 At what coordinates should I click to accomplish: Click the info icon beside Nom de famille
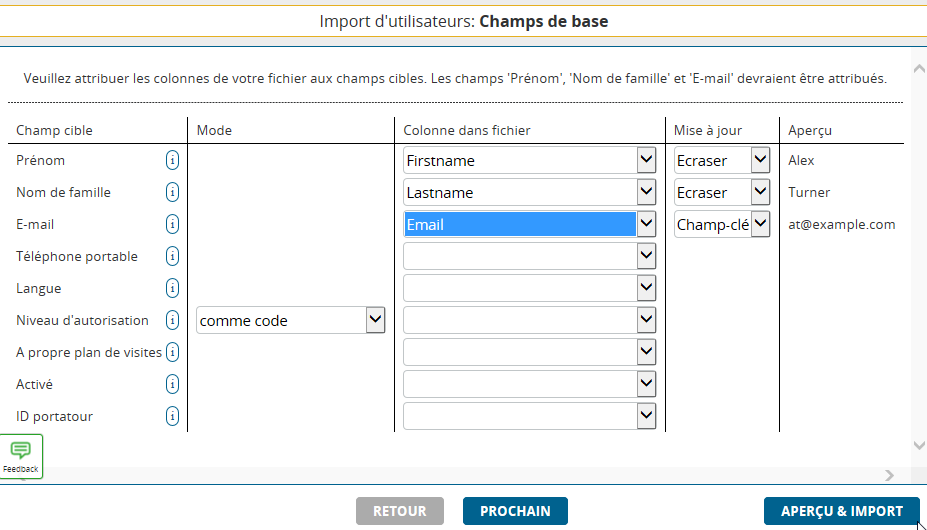(172, 192)
